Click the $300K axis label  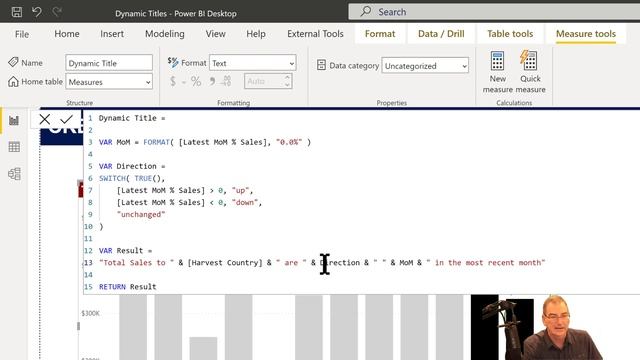[x=90, y=313]
